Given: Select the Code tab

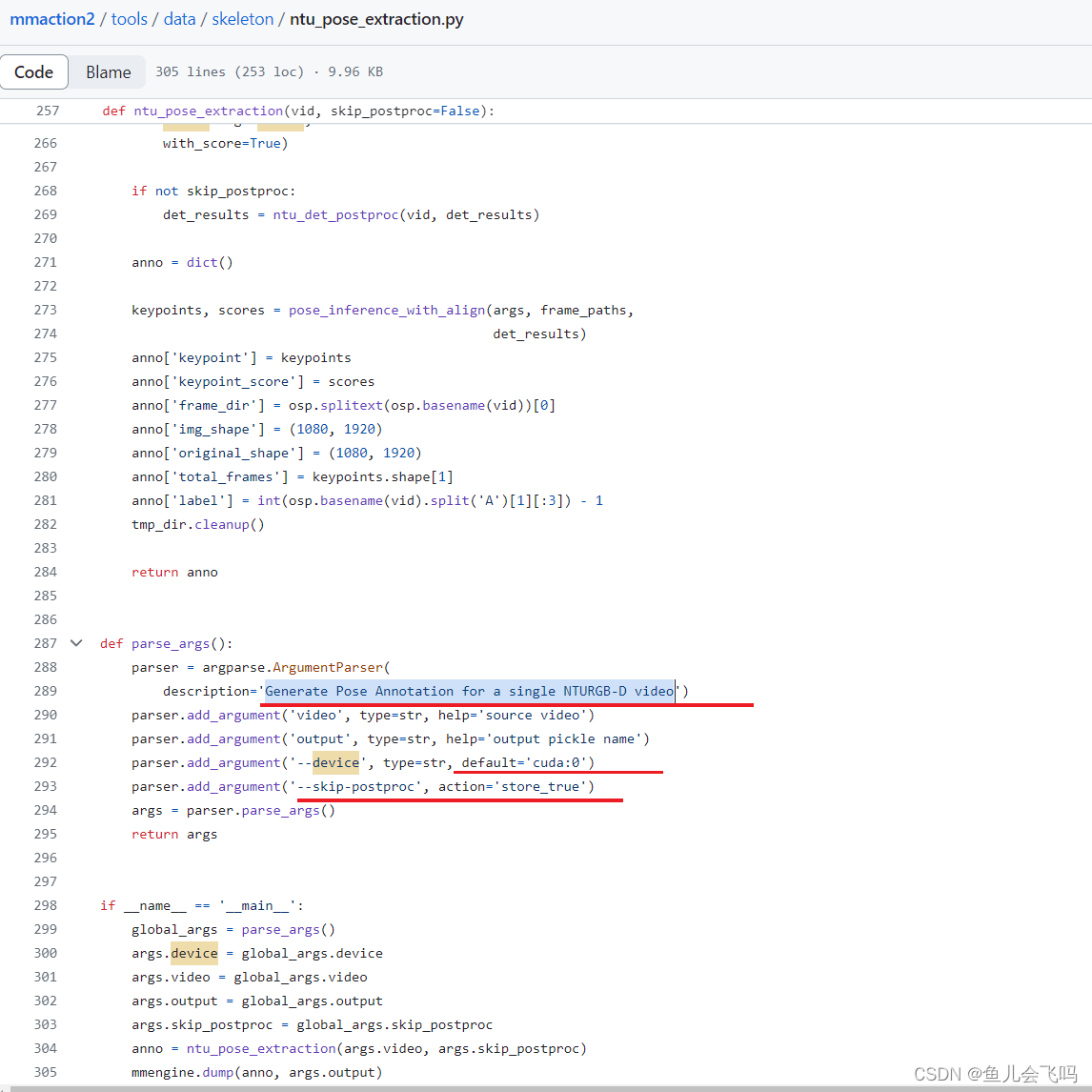Looking at the screenshot, I should click(x=34, y=71).
